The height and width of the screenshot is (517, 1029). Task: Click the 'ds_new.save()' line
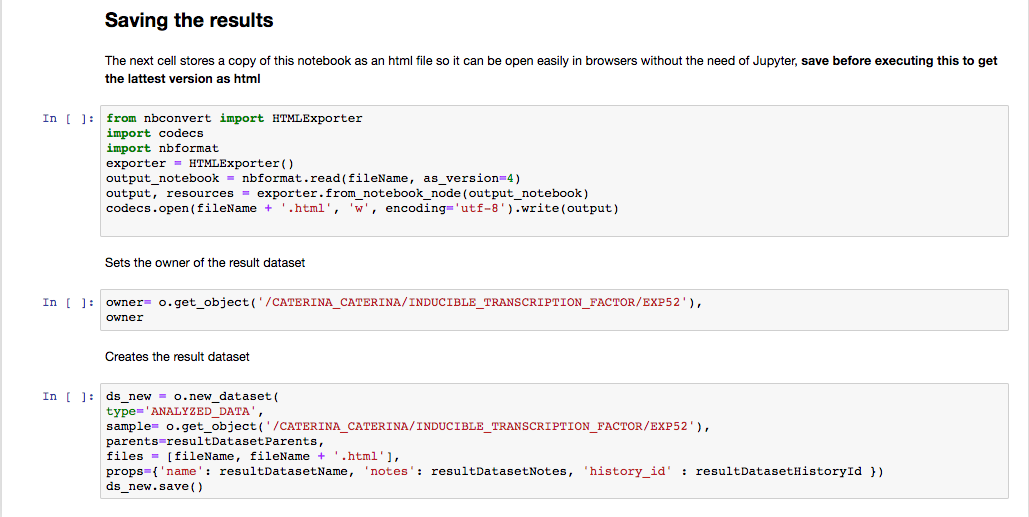(154, 486)
